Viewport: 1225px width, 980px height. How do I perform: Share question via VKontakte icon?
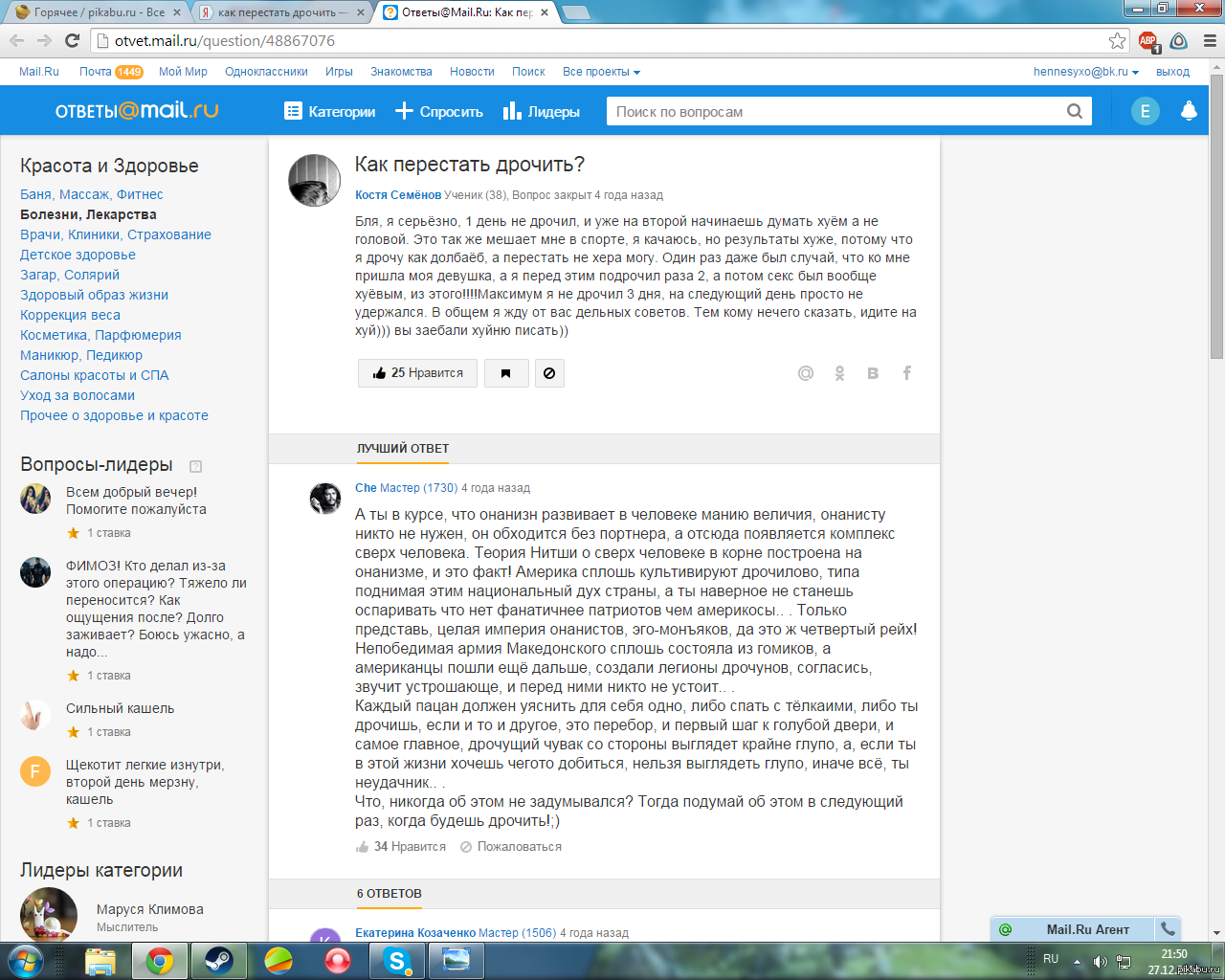873,373
